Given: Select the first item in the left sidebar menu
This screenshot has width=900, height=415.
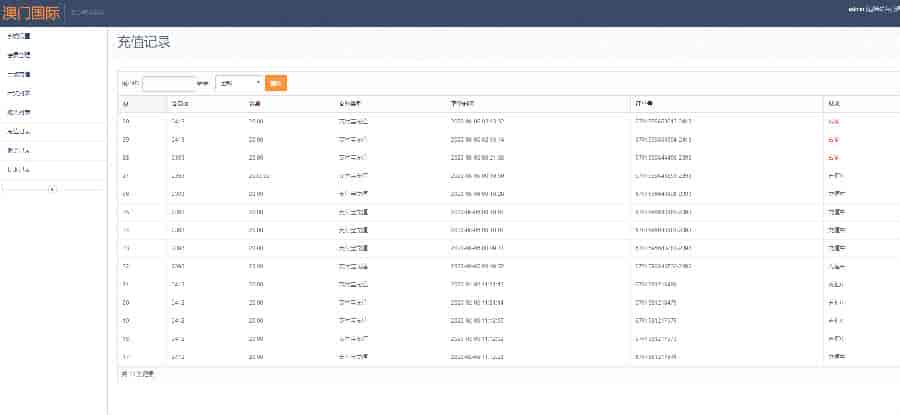Looking at the screenshot, I should [18, 36].
